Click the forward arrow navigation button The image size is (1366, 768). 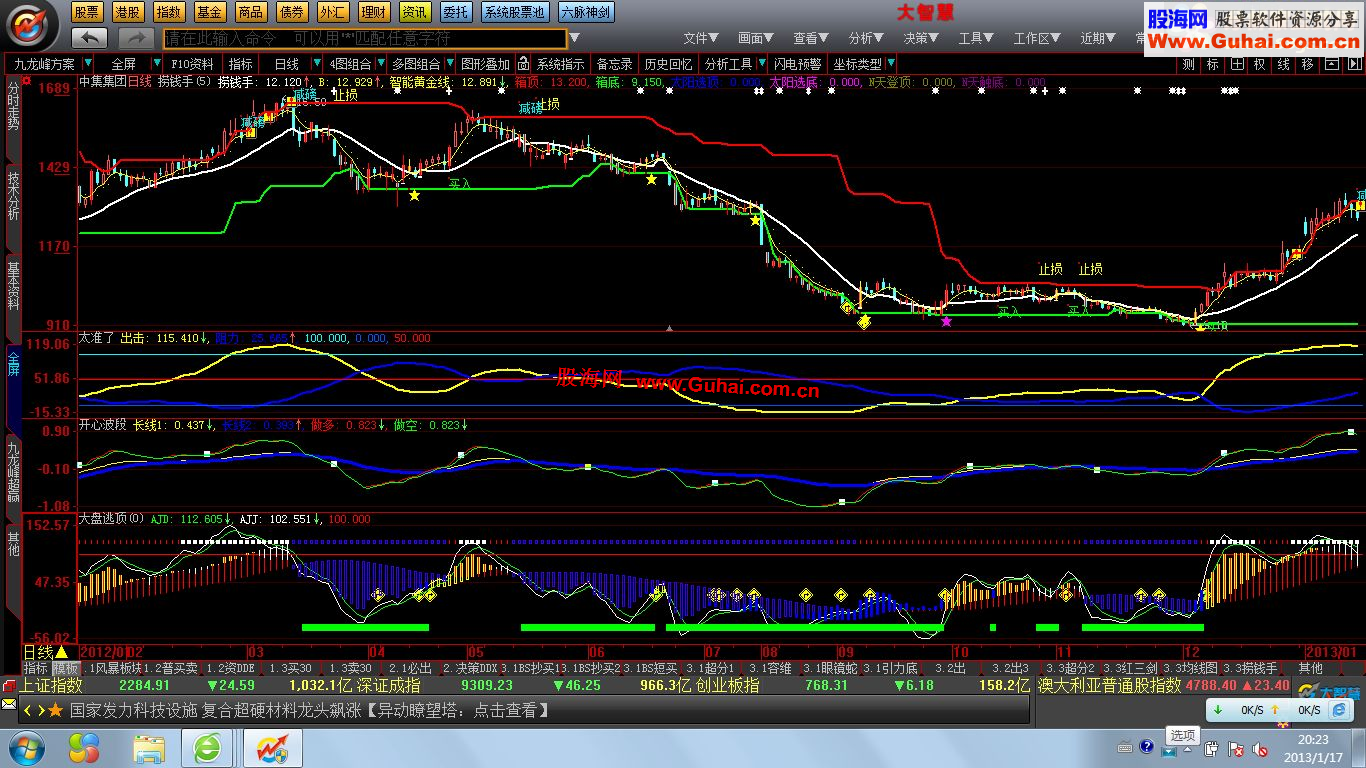tap(136, 38)
